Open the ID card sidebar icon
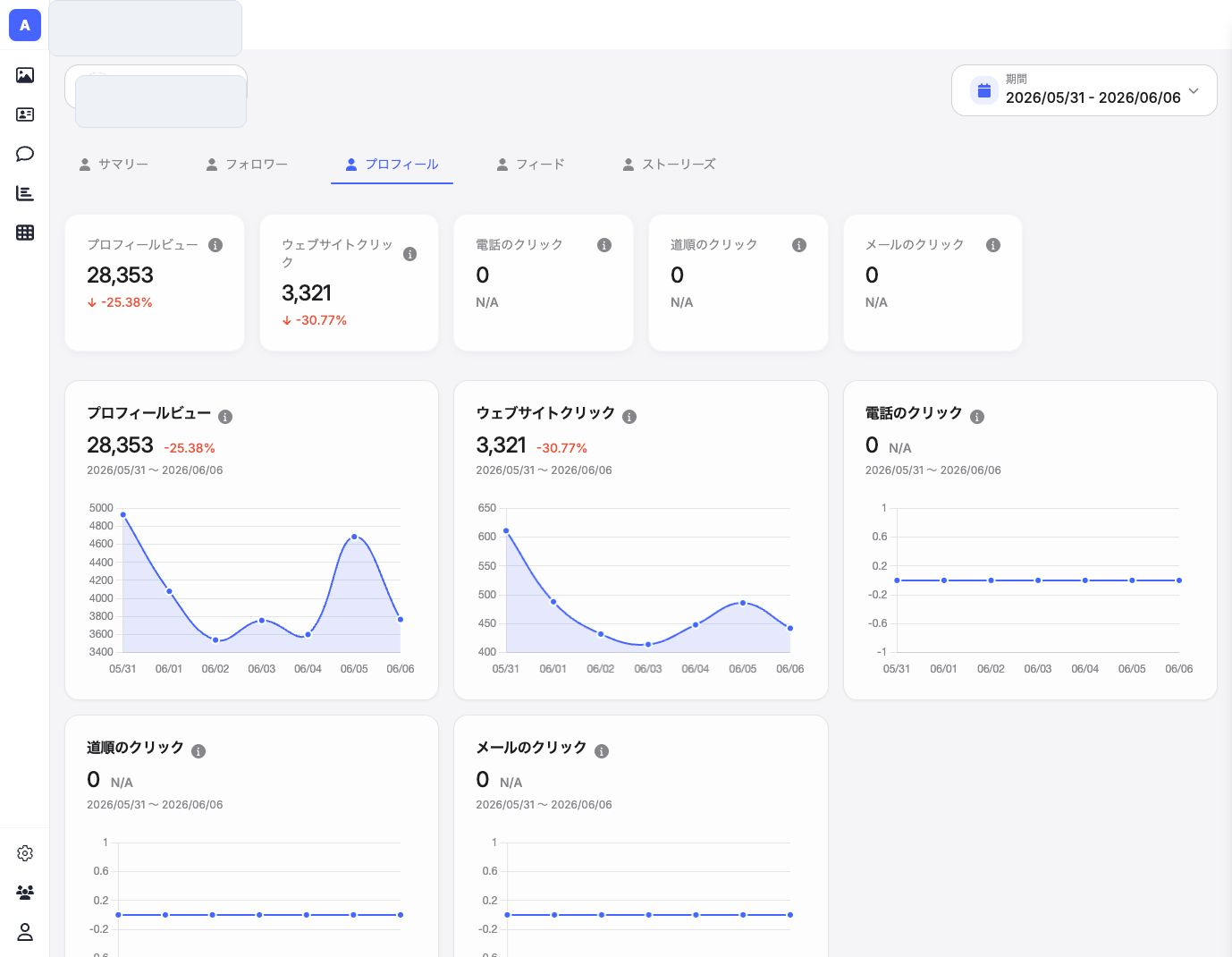Image resolution: width=1232 pixels, height=957 pixels. [x=25, y=114]
